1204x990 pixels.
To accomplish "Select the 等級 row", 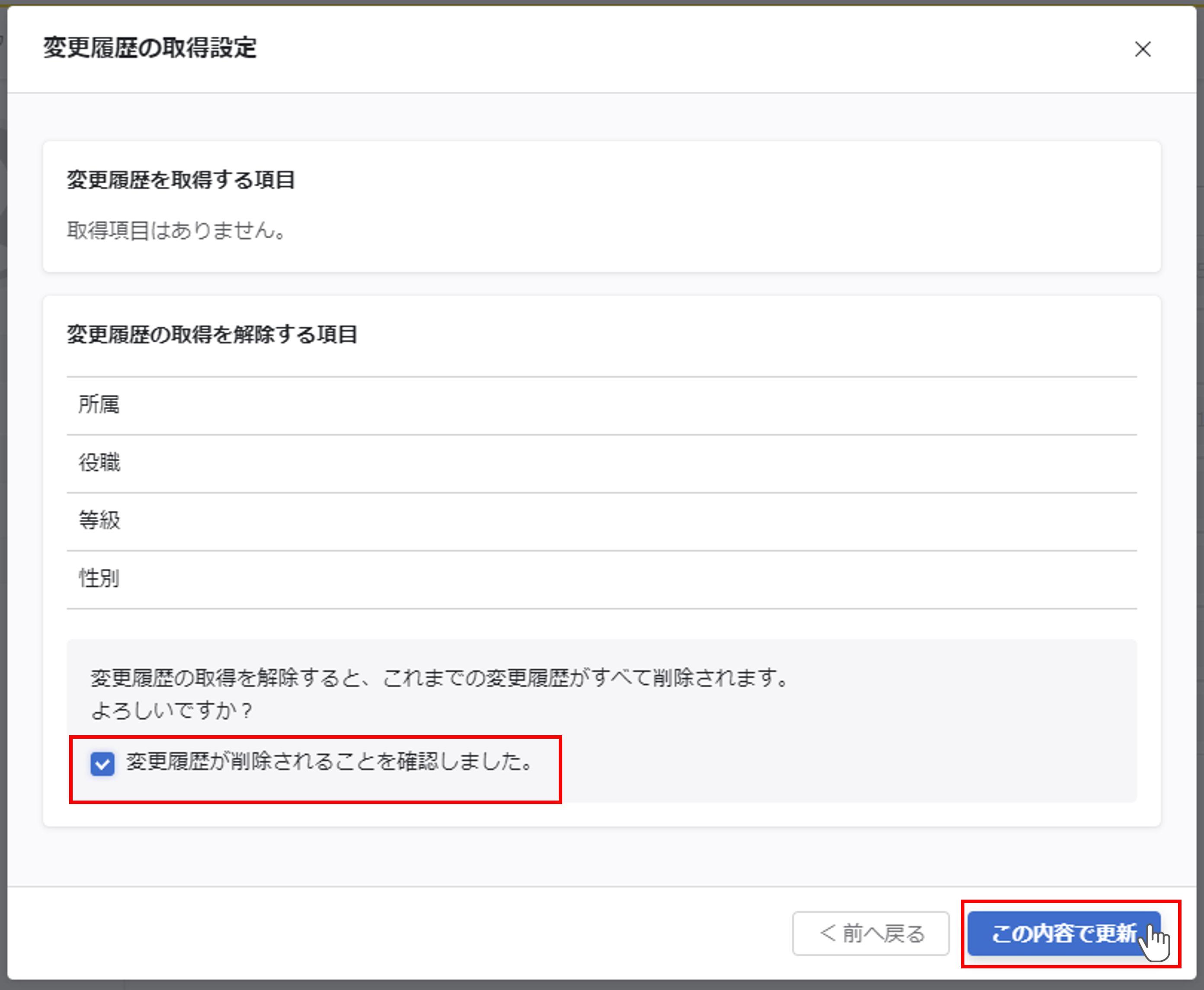I will coord(602,521).
